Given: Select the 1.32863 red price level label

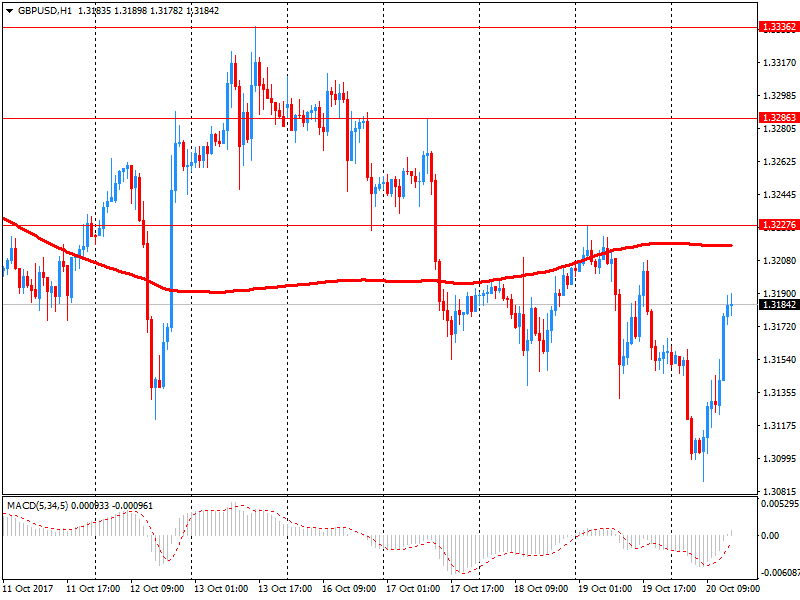Looking at the screenshot, I should click(x=779, y=118).
